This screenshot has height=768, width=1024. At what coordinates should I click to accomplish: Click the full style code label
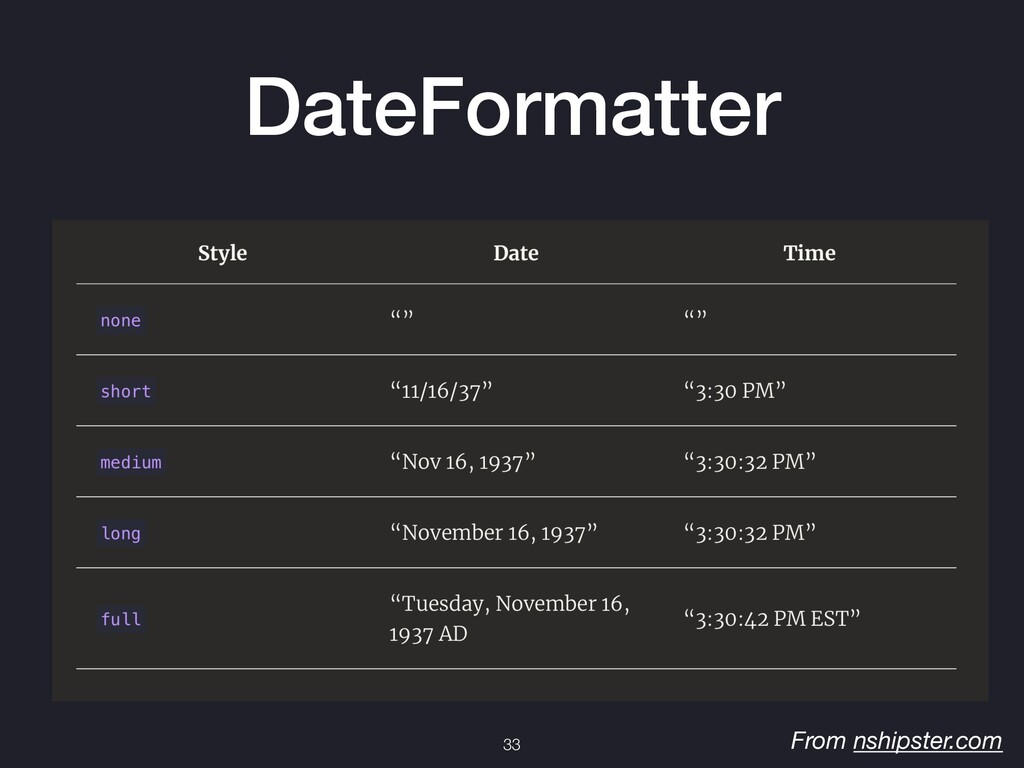121,619
